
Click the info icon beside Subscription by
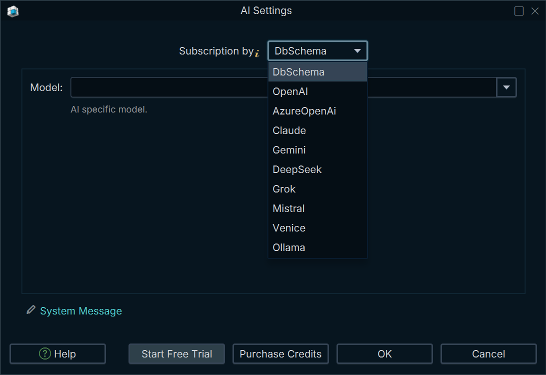tap(257, 53)
